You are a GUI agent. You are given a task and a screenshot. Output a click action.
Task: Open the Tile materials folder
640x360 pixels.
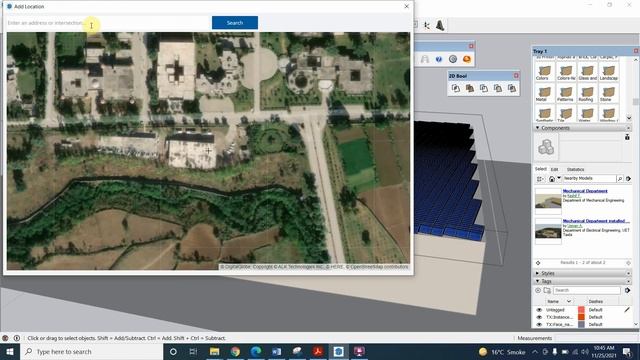pyautogui.click(x=566, y=114)
